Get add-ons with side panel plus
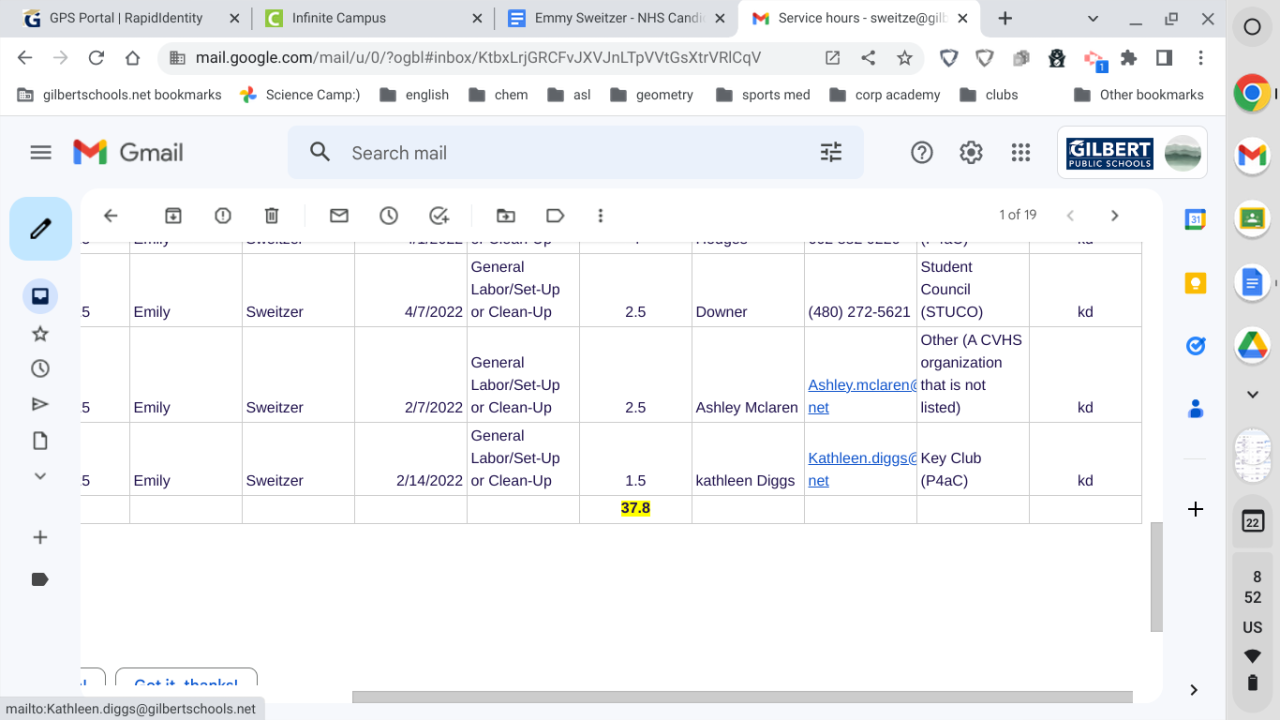The height and width of the screenshot is (720, 1280). (1195, 509)
